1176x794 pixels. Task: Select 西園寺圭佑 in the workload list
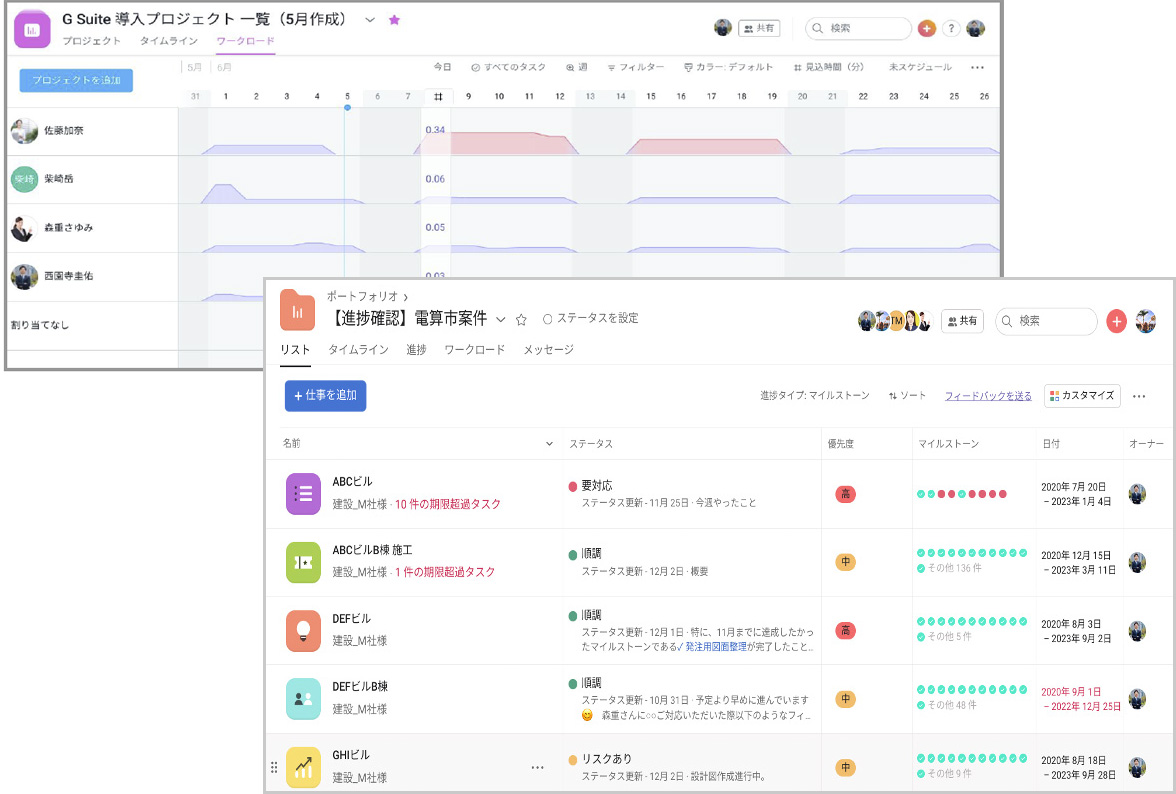click(68, 276)
